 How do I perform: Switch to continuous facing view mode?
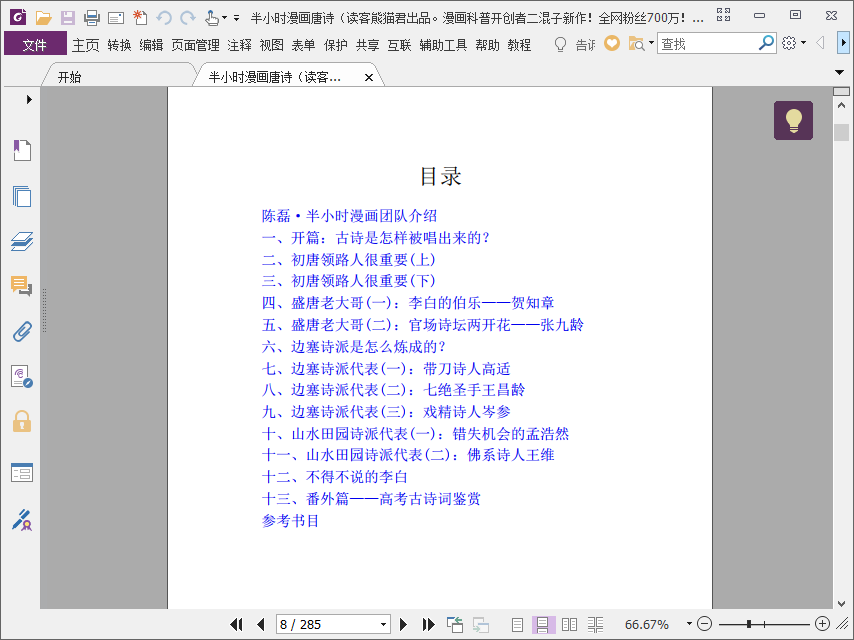pyautogui.click(x=595, y=625)
